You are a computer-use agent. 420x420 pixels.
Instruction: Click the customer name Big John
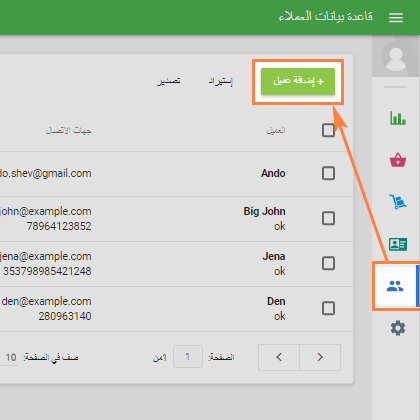point(264,211)
